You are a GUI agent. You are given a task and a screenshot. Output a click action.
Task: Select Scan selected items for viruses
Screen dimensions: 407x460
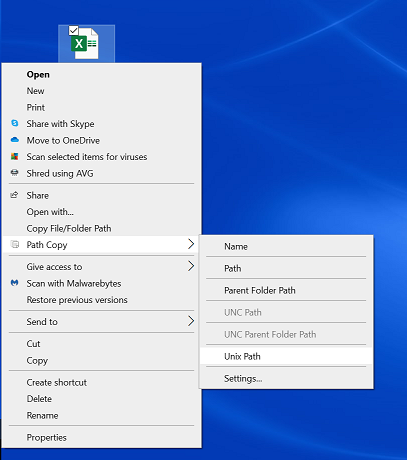click(101, 157)
